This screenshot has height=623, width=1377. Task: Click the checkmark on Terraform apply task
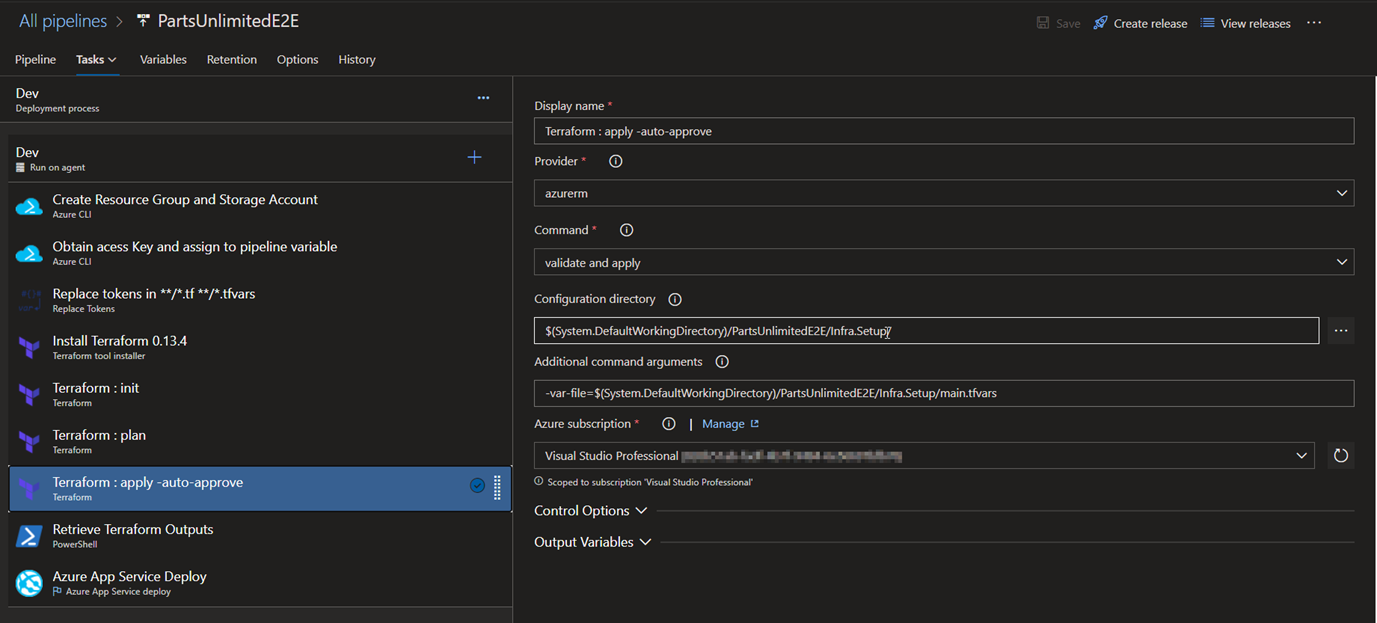(x=477, y=485)
